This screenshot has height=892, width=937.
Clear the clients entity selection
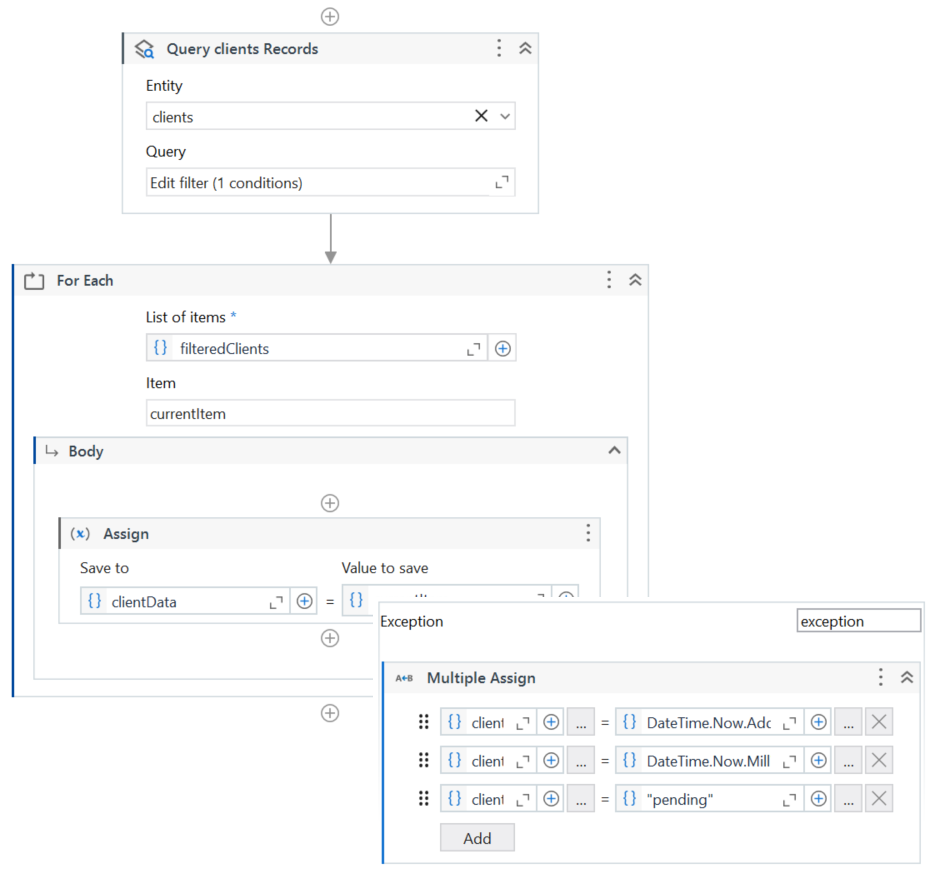[x=481, y=116]
